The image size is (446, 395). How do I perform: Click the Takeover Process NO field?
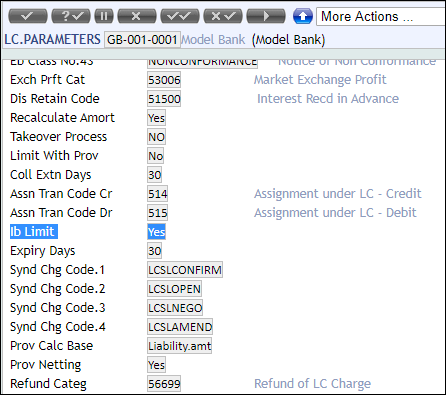click(156, 137)
